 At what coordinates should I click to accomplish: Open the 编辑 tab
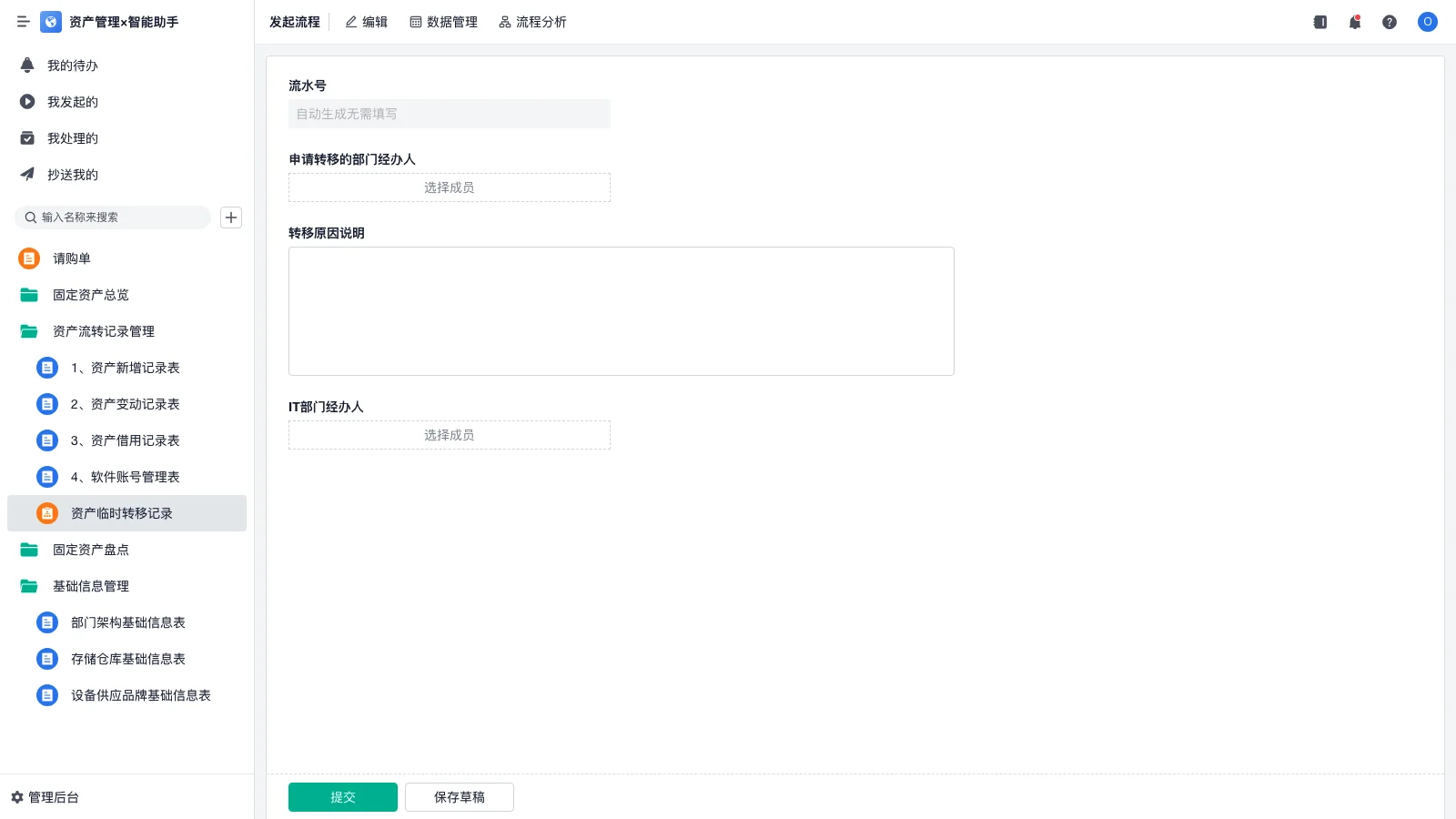[366, 22]
